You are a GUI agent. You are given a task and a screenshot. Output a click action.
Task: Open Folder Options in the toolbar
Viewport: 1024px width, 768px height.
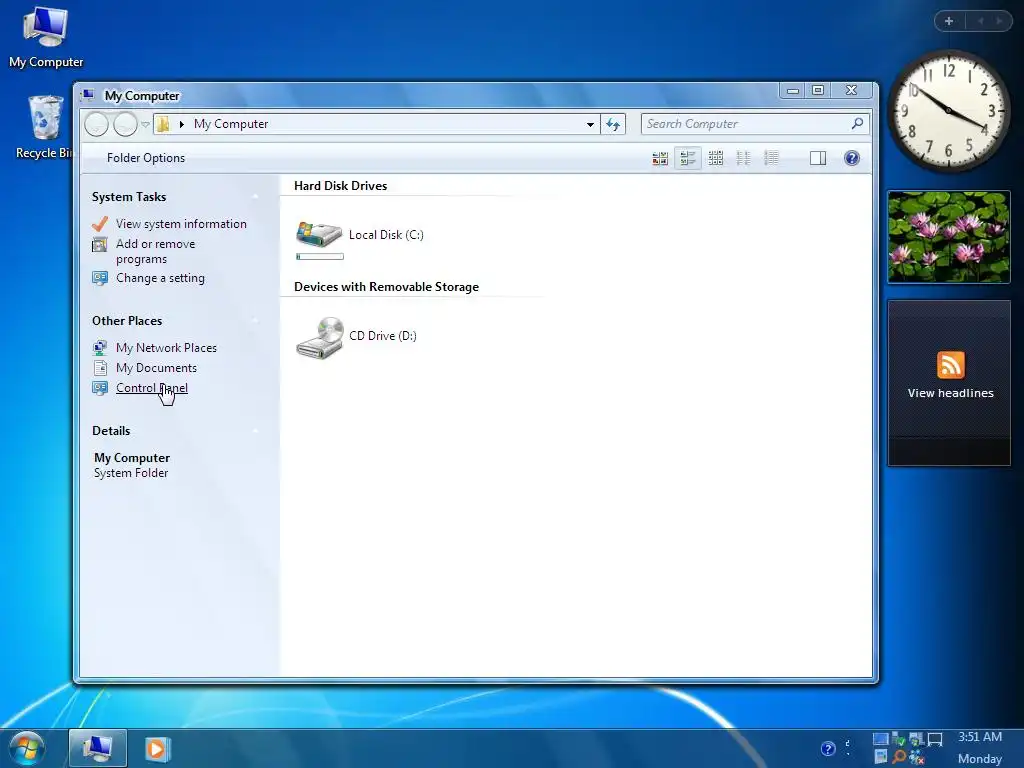pyautogui.click(x=146, y=158)
